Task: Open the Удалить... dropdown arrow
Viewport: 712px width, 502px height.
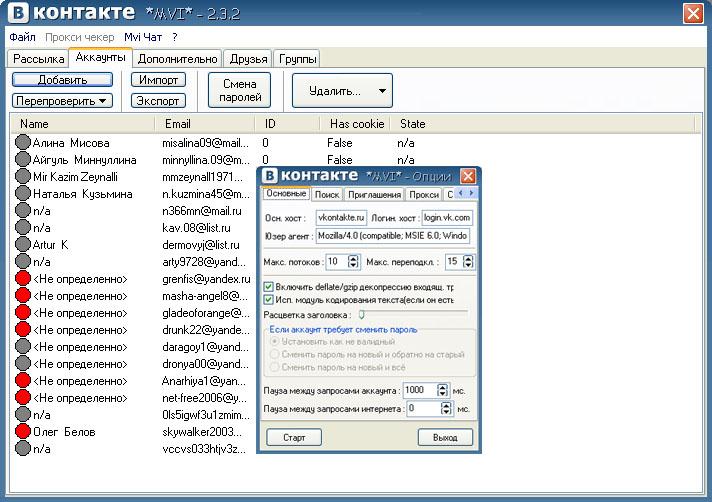Action: pos(382,91)
